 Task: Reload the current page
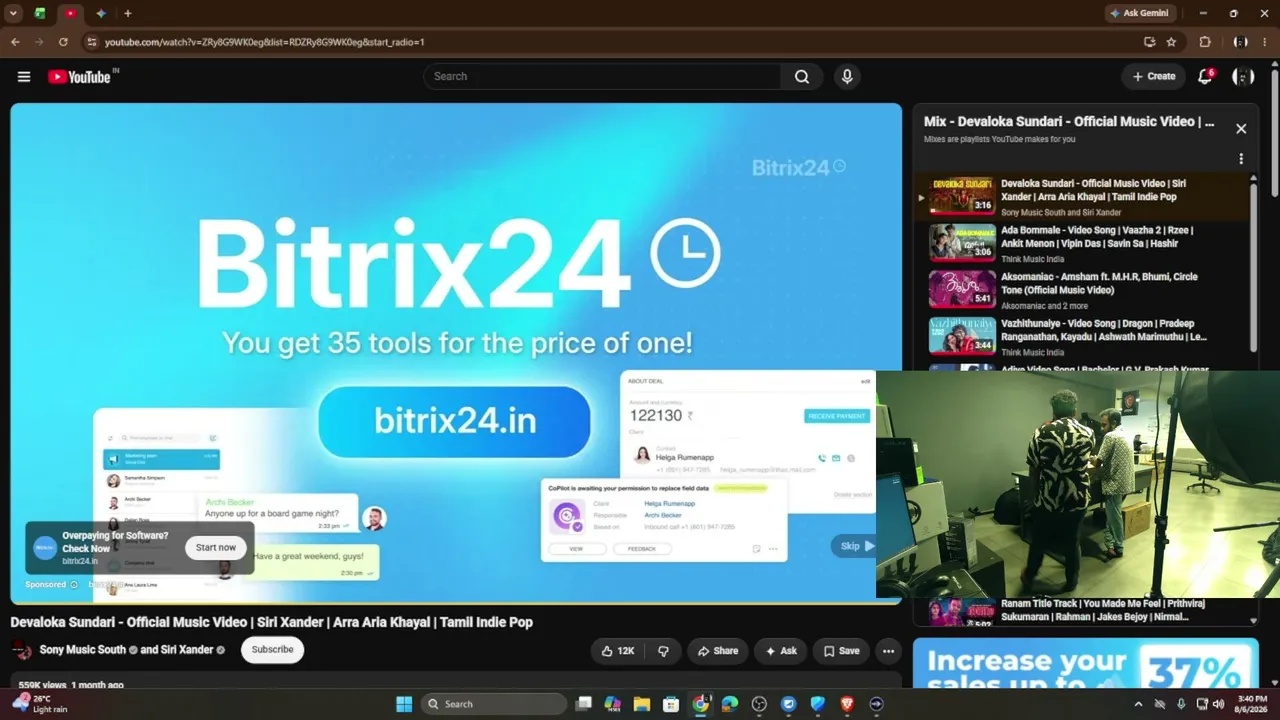pos(63,42)
